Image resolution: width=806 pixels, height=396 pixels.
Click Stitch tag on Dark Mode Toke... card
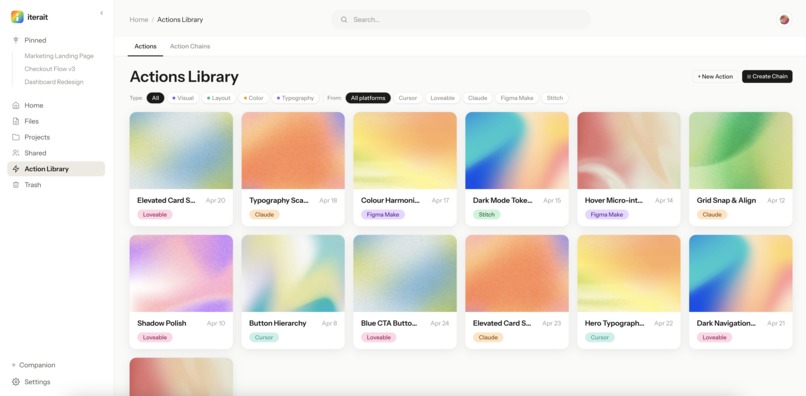tap(486, 214)
